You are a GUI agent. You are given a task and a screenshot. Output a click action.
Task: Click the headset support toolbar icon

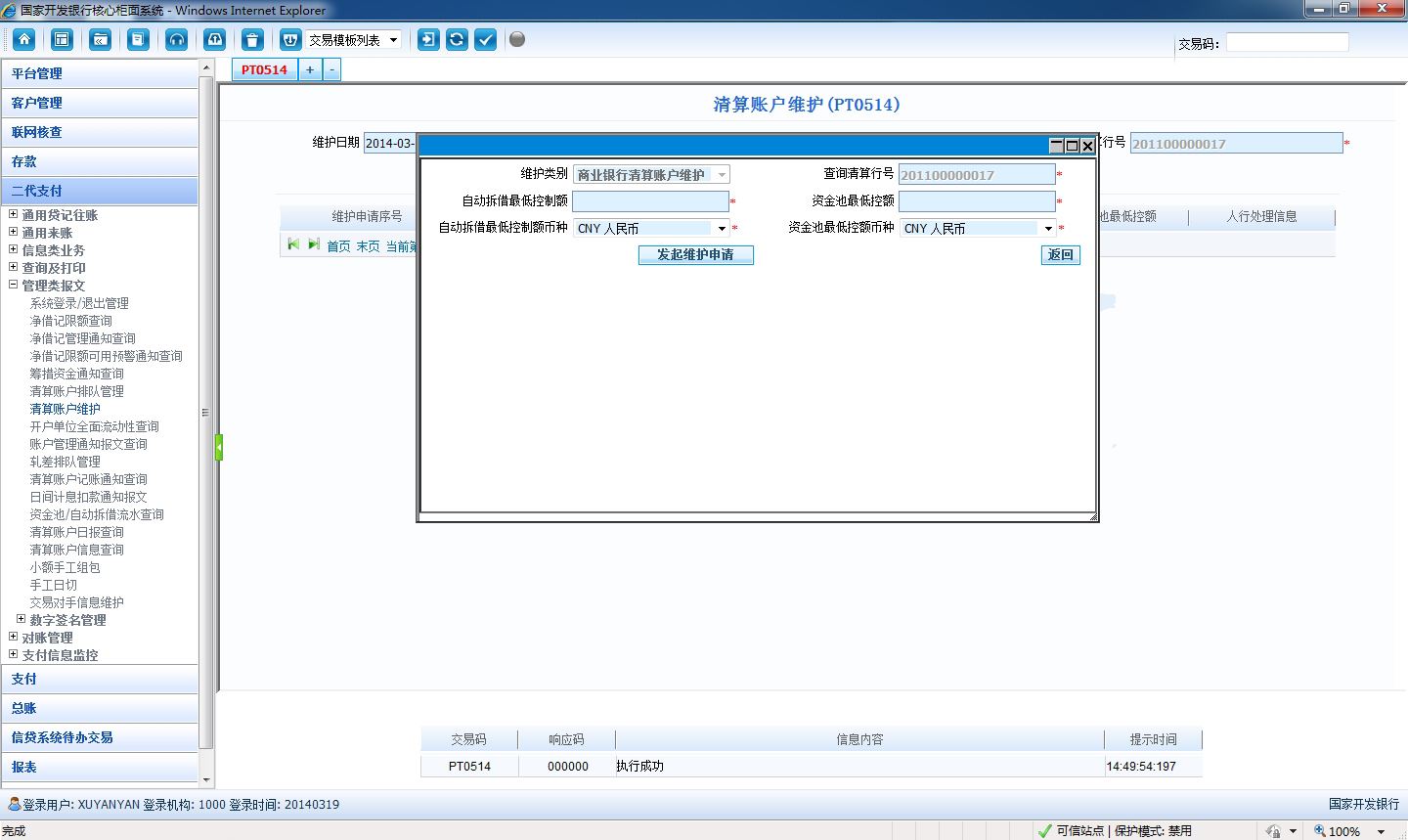pyautogui.click(x=176, y=39)
